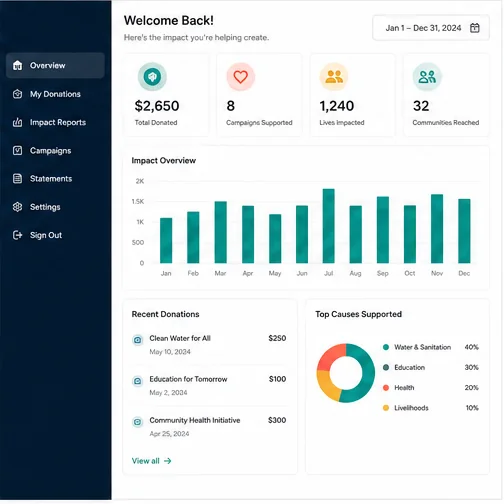Click the May 10, 2024 donation date
The height and width of the screenshot is (504, 504).
(170, 352)
